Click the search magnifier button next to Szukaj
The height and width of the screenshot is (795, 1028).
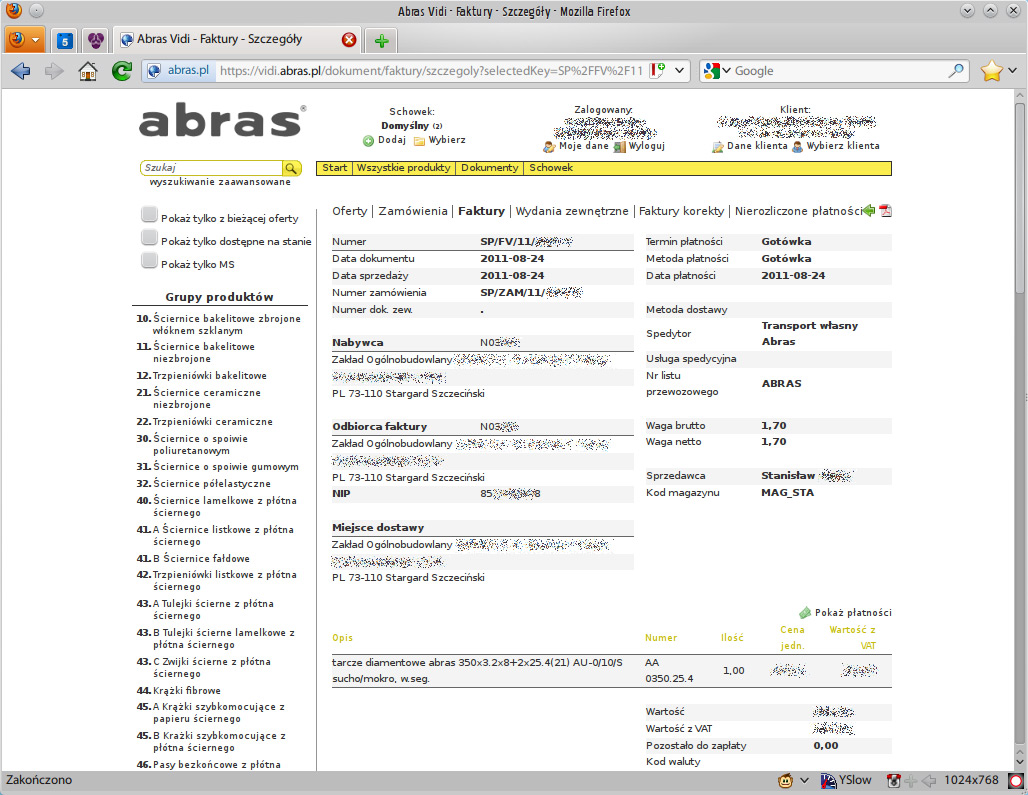(x=291, y=169)
